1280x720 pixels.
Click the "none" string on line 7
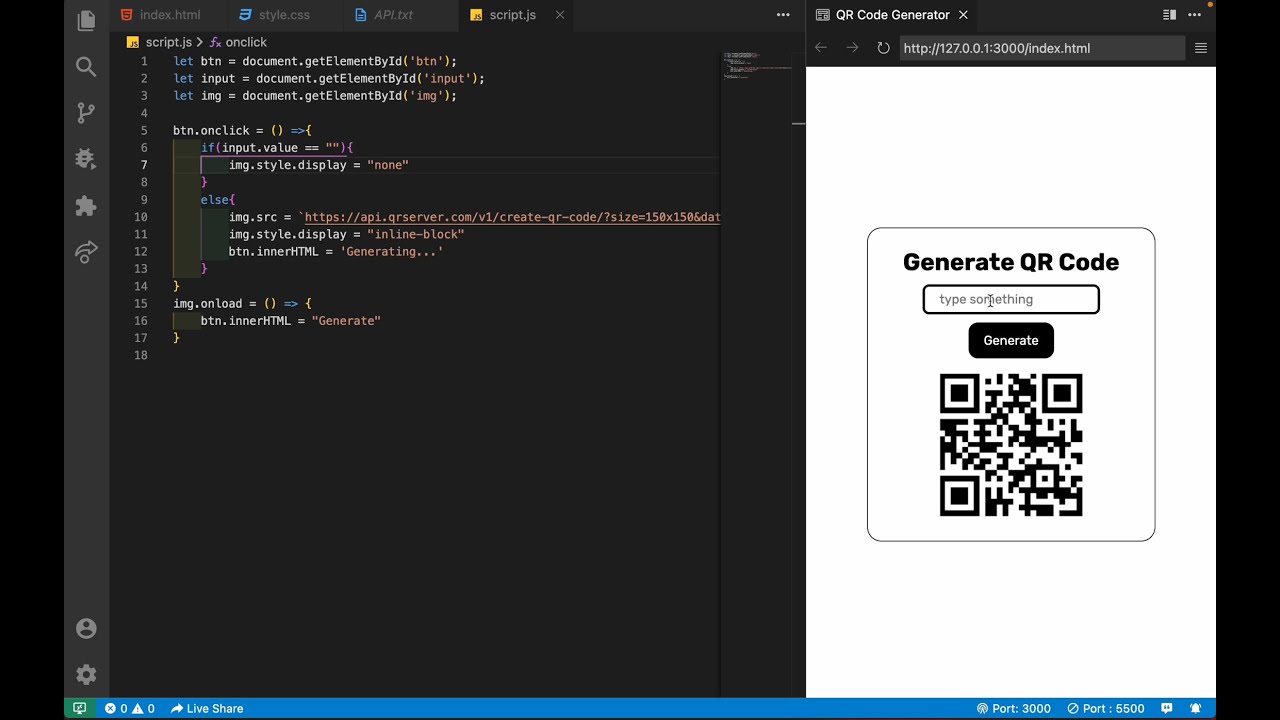point(388,165)
